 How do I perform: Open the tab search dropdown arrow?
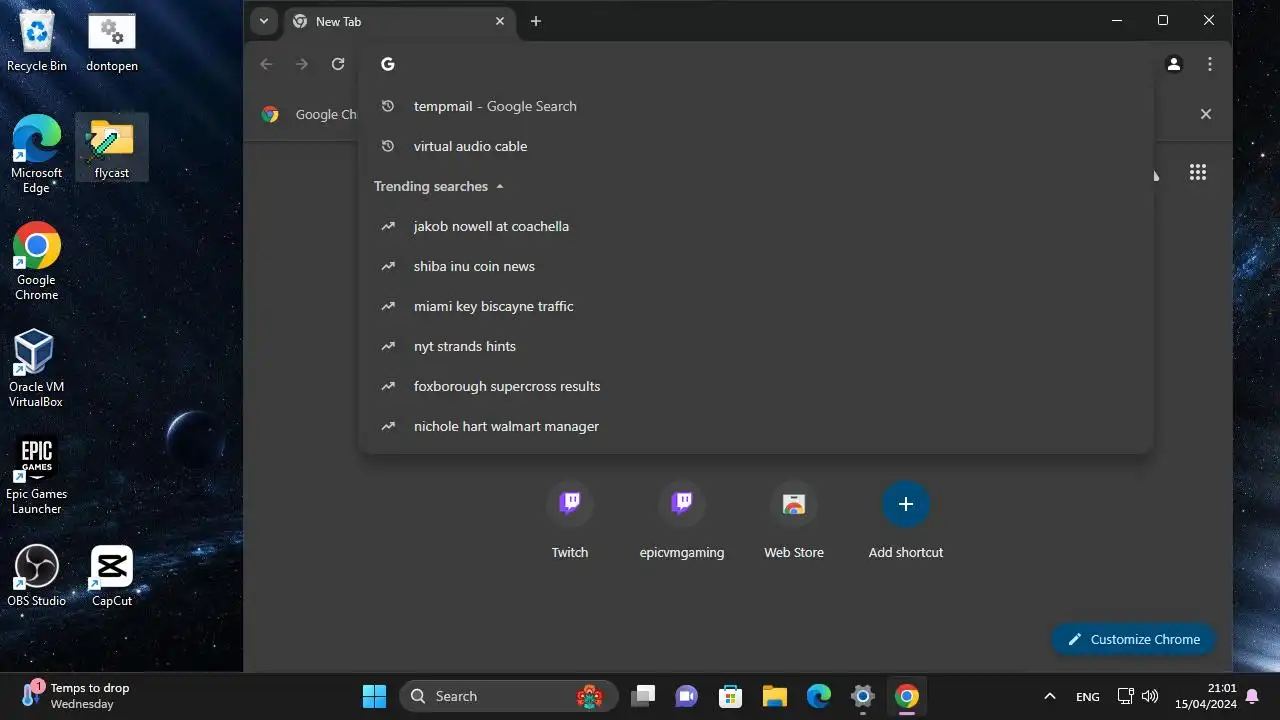point(264,21)
